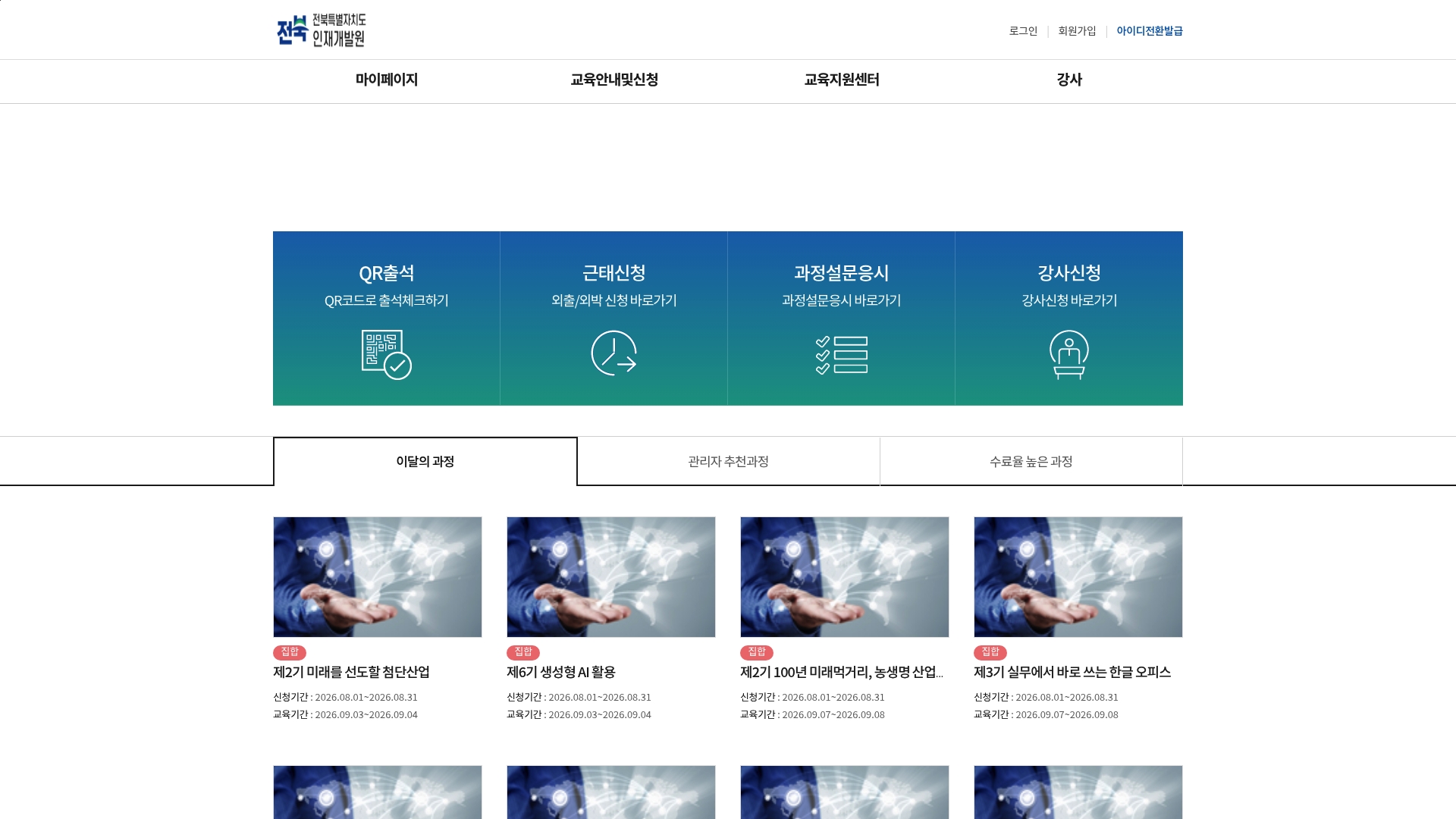Click 신청기간 line of 생성형 AI course
Image resolution: width=1456 pixels, height=819 pixels.
click(579, 697)
